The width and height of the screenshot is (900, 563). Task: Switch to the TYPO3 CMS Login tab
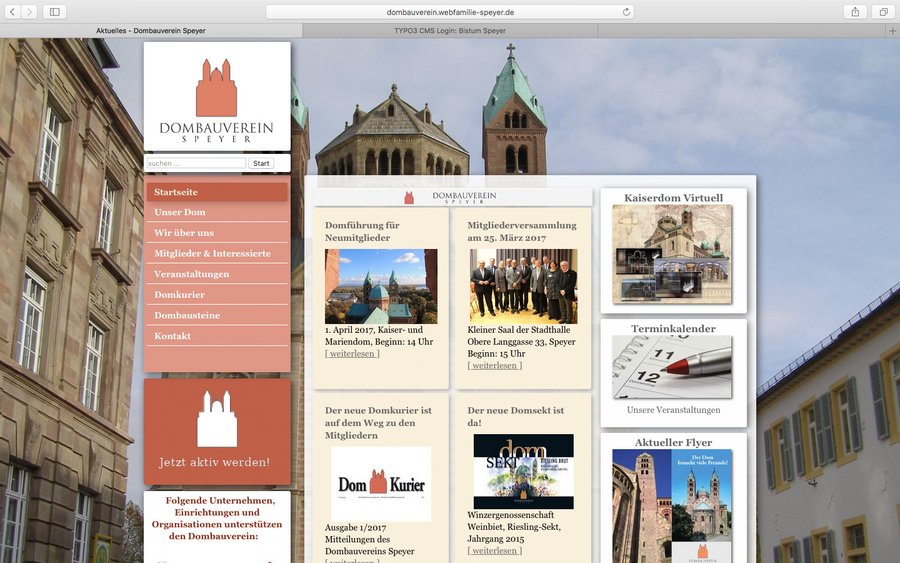(x=450, y=31)
